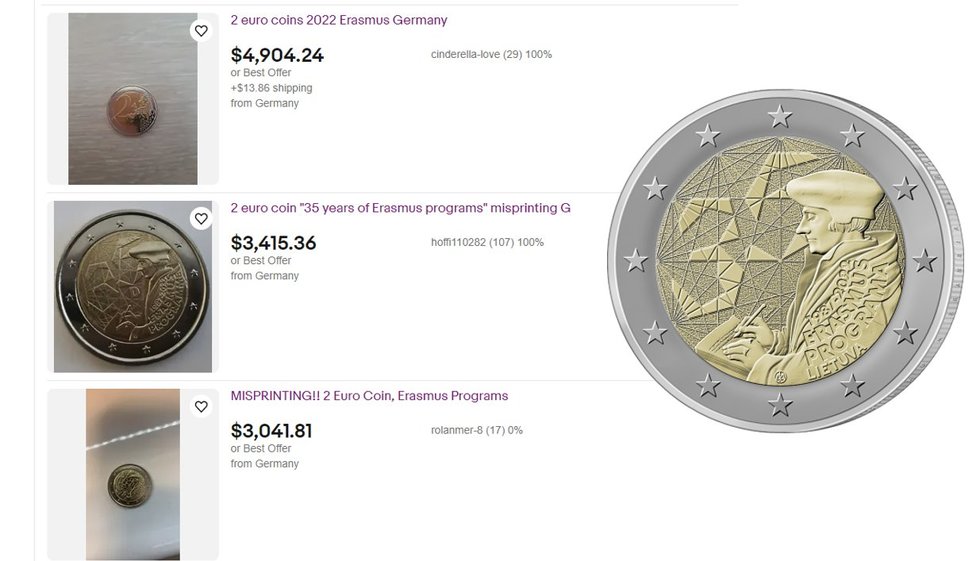Click "from Germany" under the $3,041.81 listing
The image size is (980, 561).
pos(264,464)
